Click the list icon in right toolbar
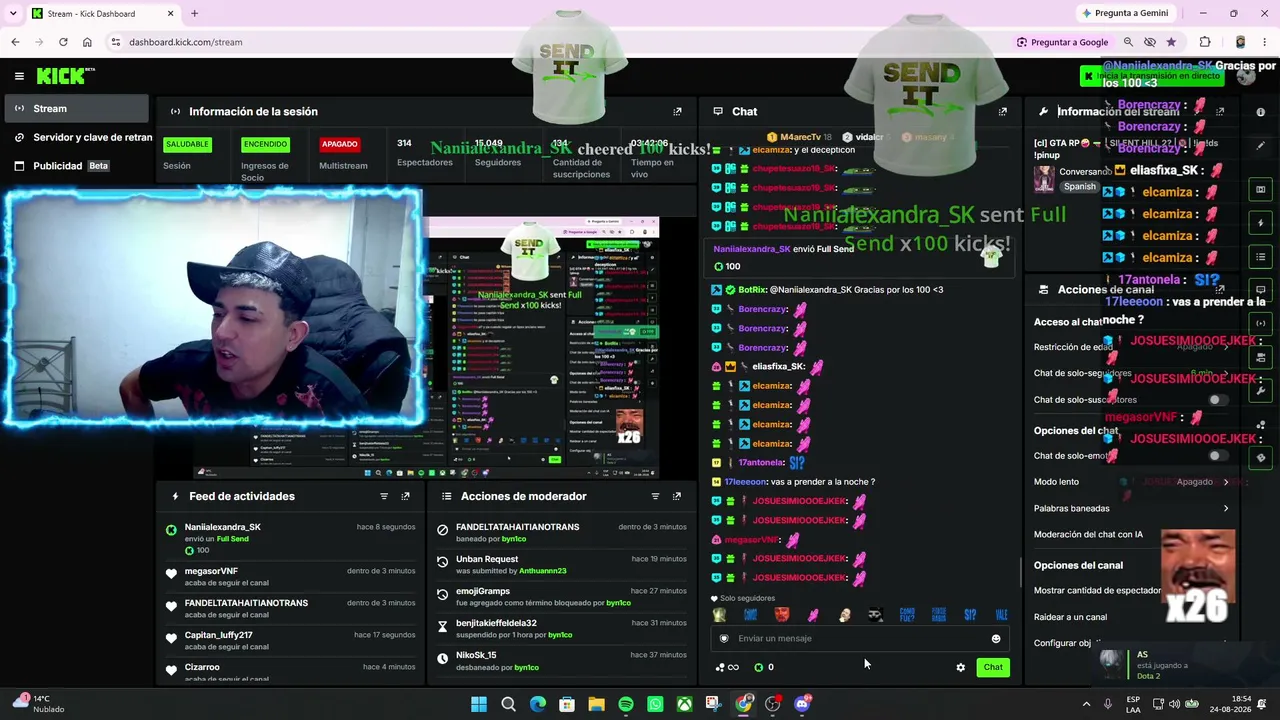 coord(1260,257)
